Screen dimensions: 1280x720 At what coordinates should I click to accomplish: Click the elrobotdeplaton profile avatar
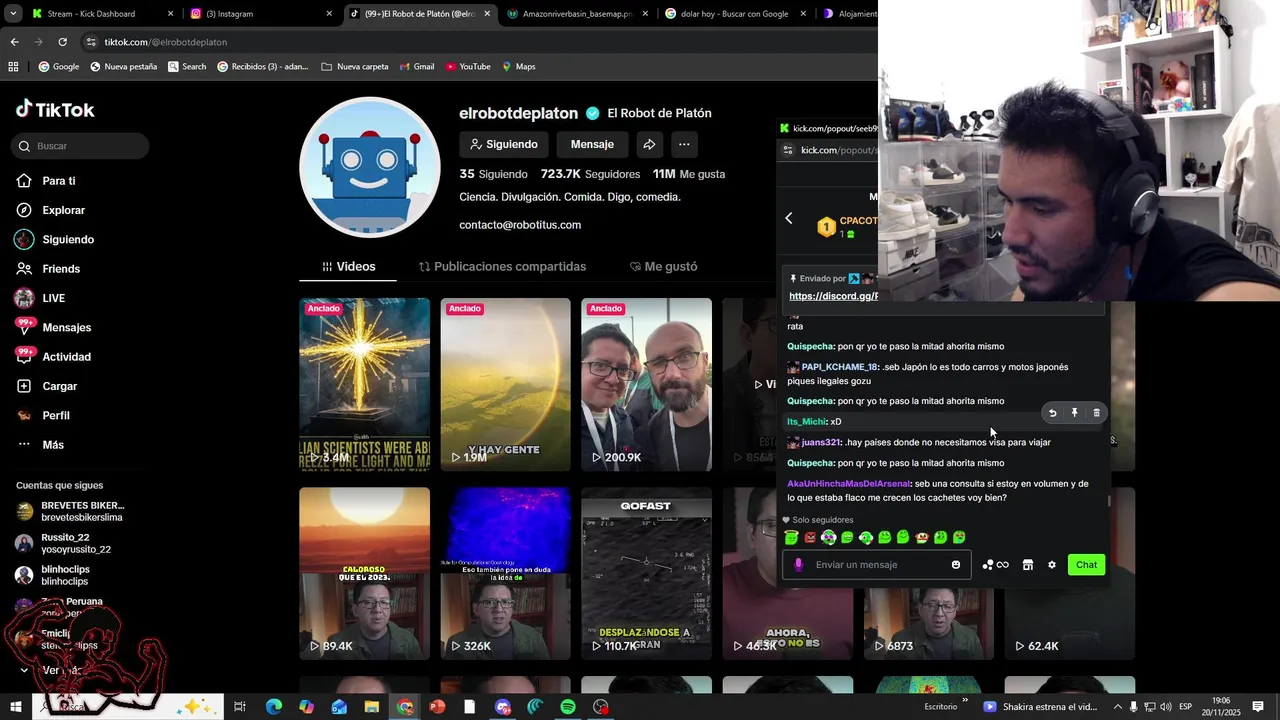(x=370, y=167)
